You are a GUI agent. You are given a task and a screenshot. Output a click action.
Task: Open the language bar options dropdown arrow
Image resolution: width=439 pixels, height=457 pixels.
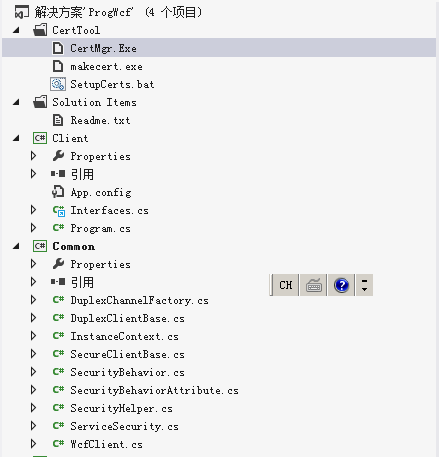364,285
